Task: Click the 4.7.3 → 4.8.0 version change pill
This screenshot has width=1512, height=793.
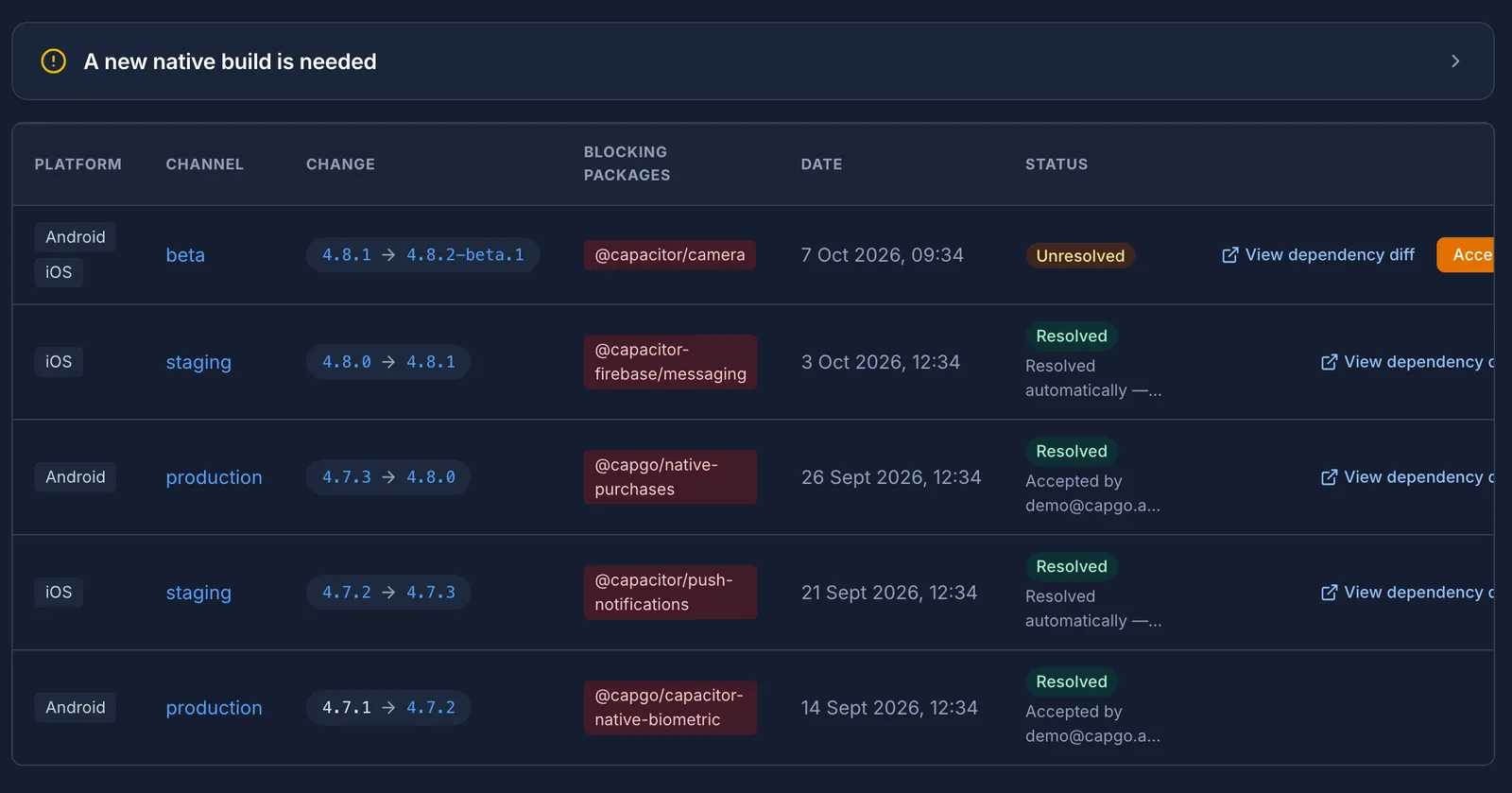Action: (388, 477)
